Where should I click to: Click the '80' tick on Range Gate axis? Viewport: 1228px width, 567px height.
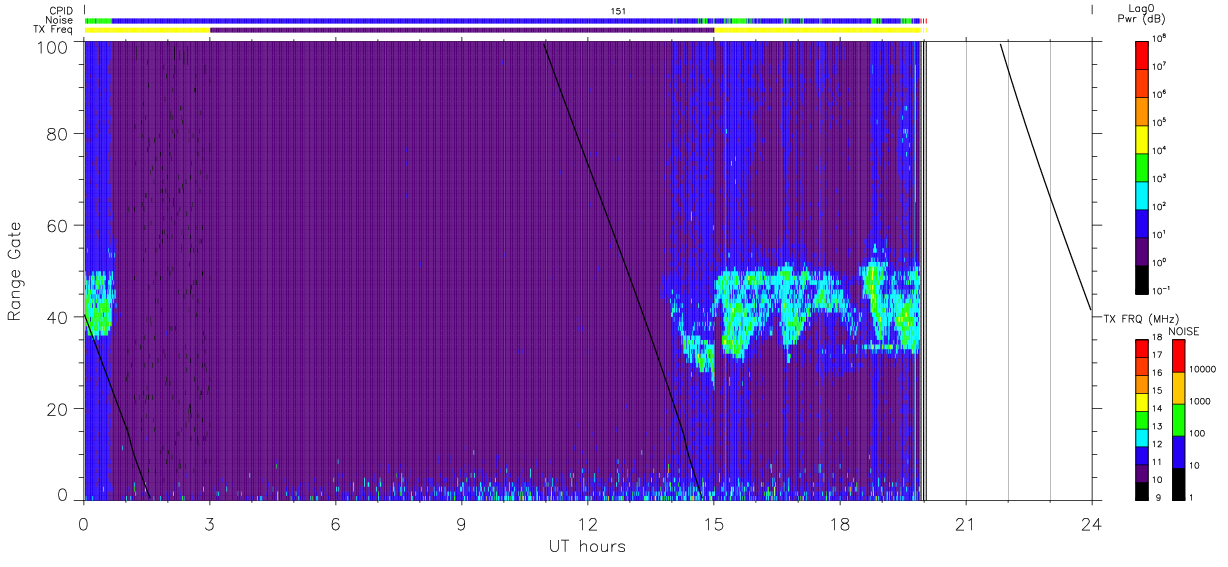[x=59, y=134]
